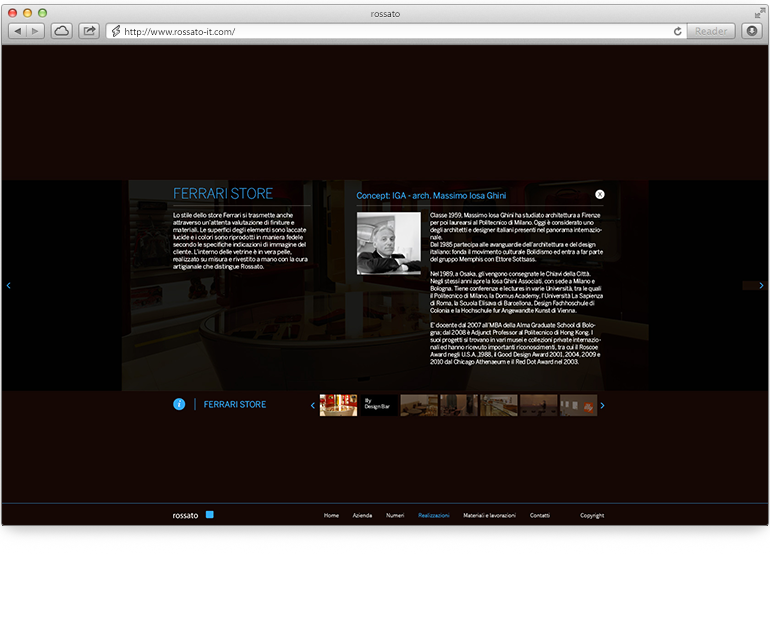
Task: Open Home in footer menu
Action: [x=331, y=515]
